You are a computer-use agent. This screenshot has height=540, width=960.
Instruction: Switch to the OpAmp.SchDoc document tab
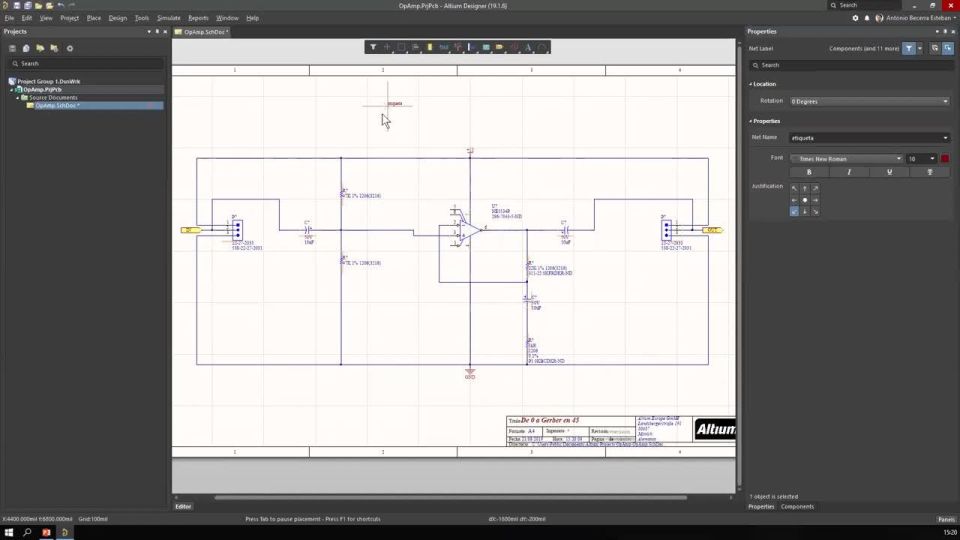pyautogui.click(x=201, y=32)
